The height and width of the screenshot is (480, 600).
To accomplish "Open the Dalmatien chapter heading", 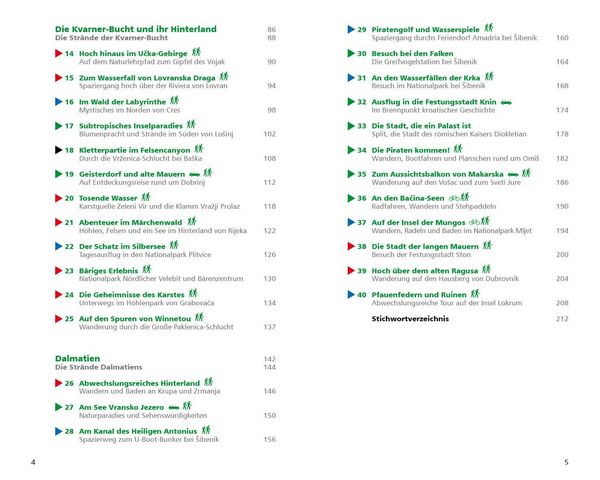I will (x=77, y=359).
